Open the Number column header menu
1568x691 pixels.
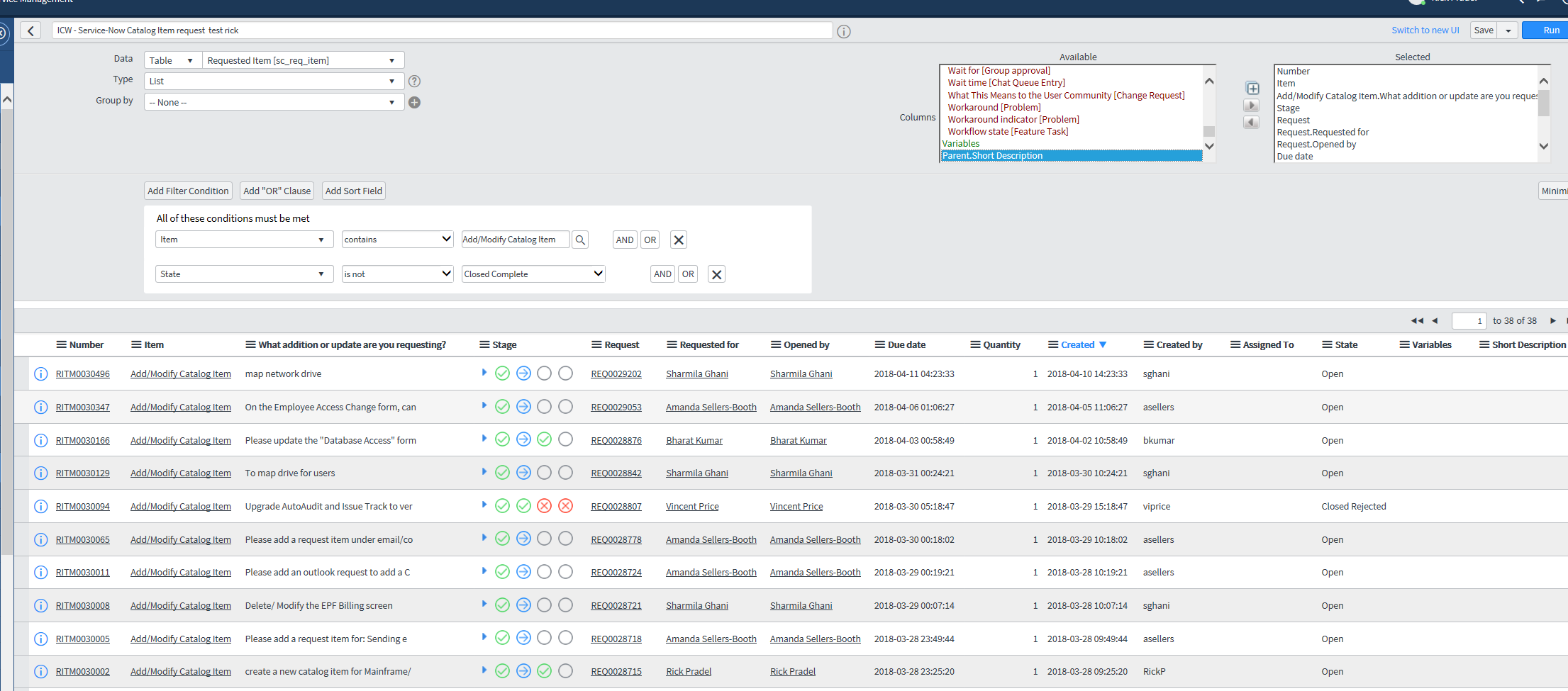[x=62, y=345]
